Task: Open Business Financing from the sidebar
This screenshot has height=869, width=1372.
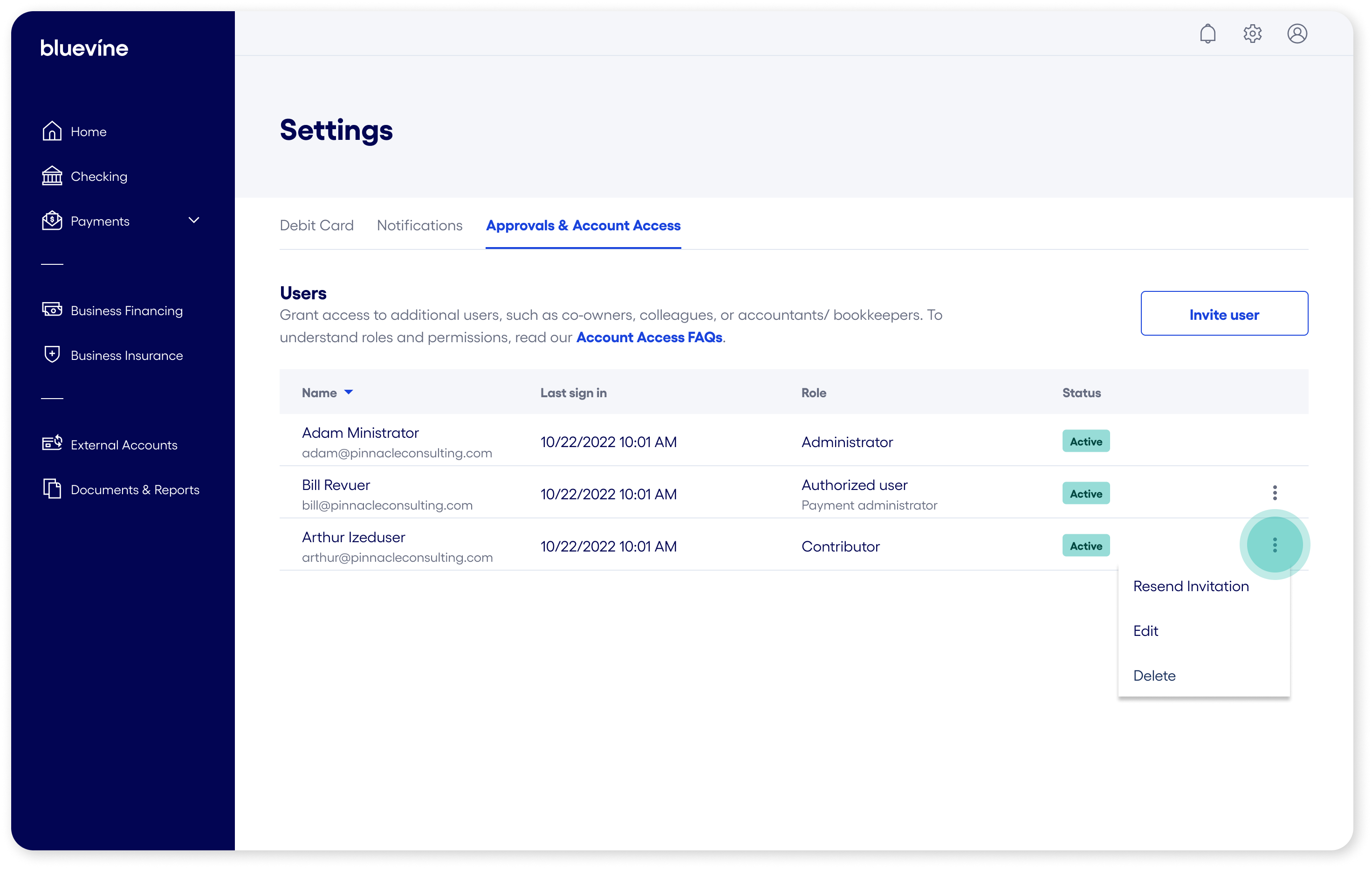Action: [126, 310]
